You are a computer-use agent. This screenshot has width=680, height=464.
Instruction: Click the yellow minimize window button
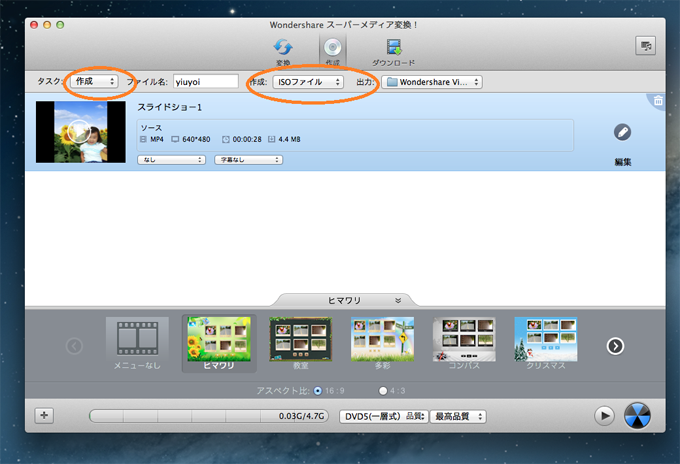(47, 25)
